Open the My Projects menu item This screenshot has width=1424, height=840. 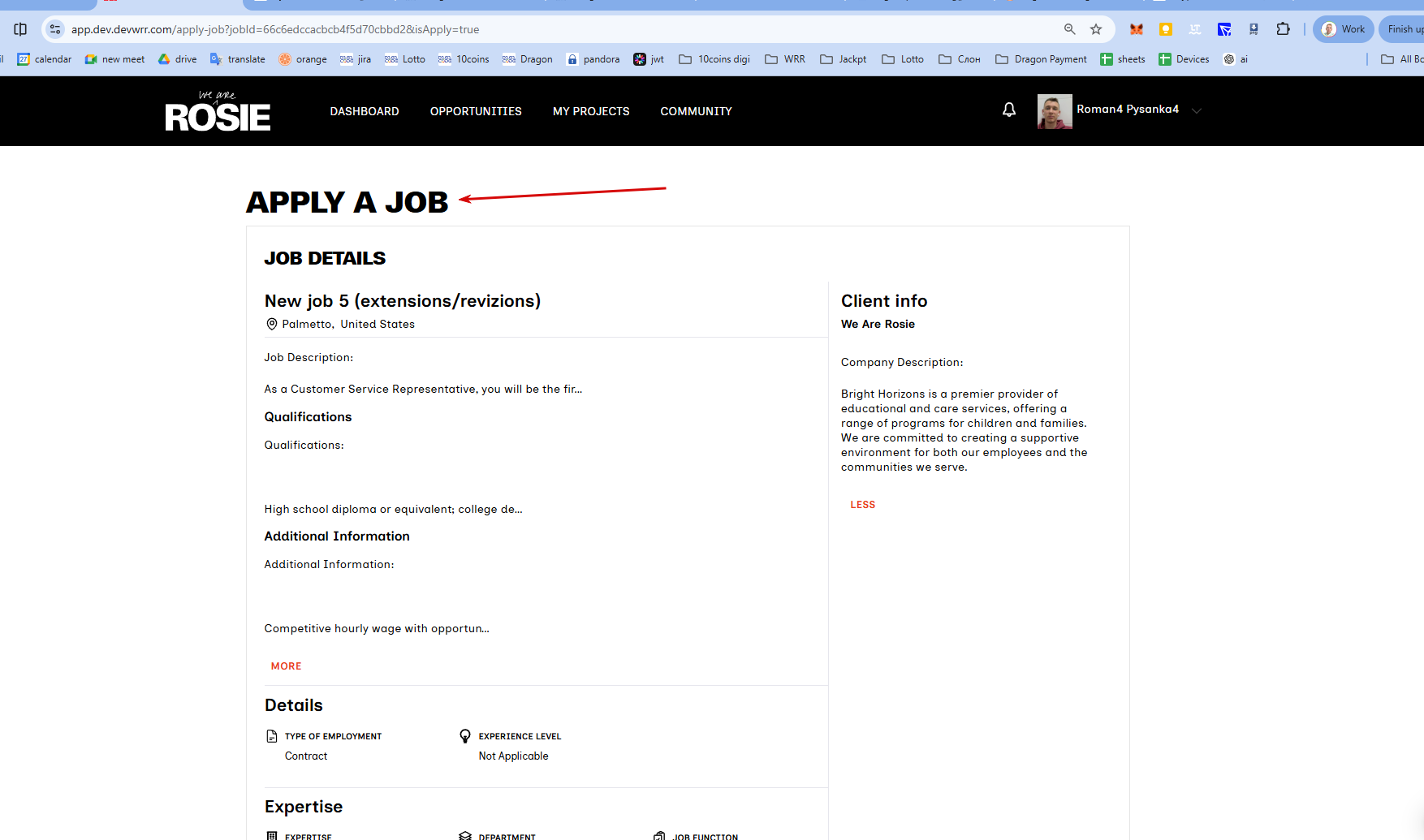[591, 111]
